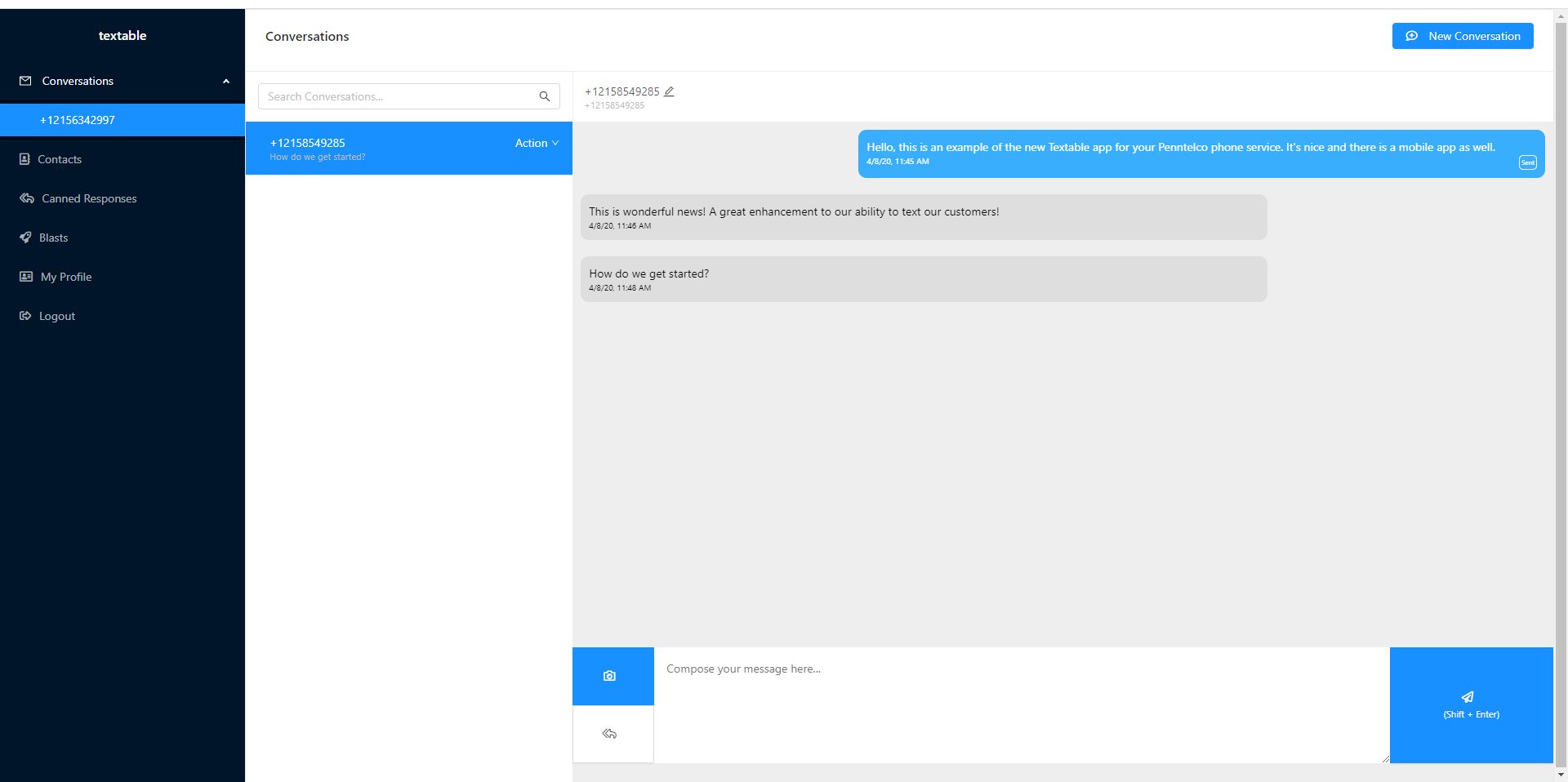Viewport: 1568px width, 782px height.
Task: Click the magnifier icon in search box
Action: 545,96
